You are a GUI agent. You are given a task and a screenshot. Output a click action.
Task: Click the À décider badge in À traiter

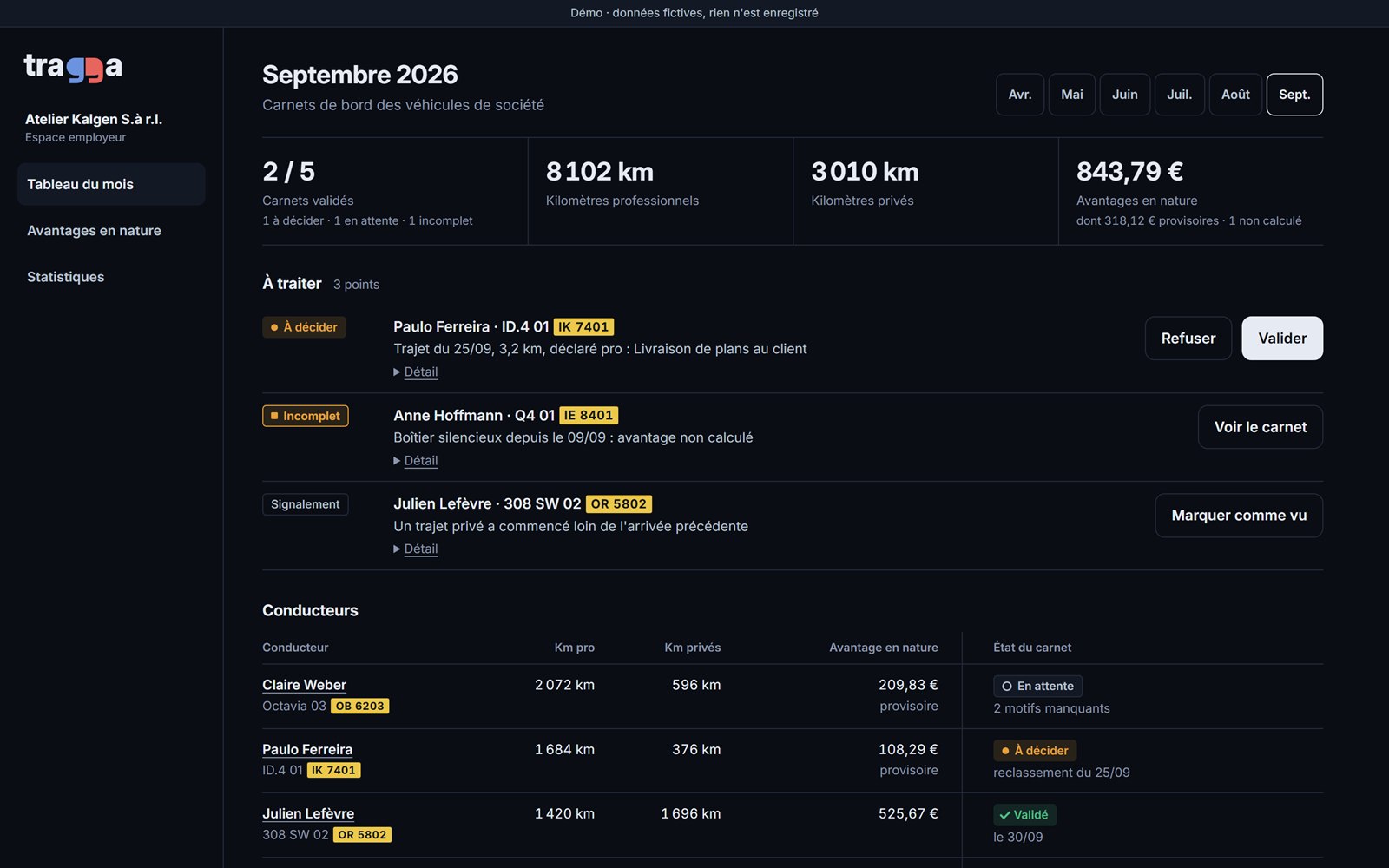pos(304,327)
